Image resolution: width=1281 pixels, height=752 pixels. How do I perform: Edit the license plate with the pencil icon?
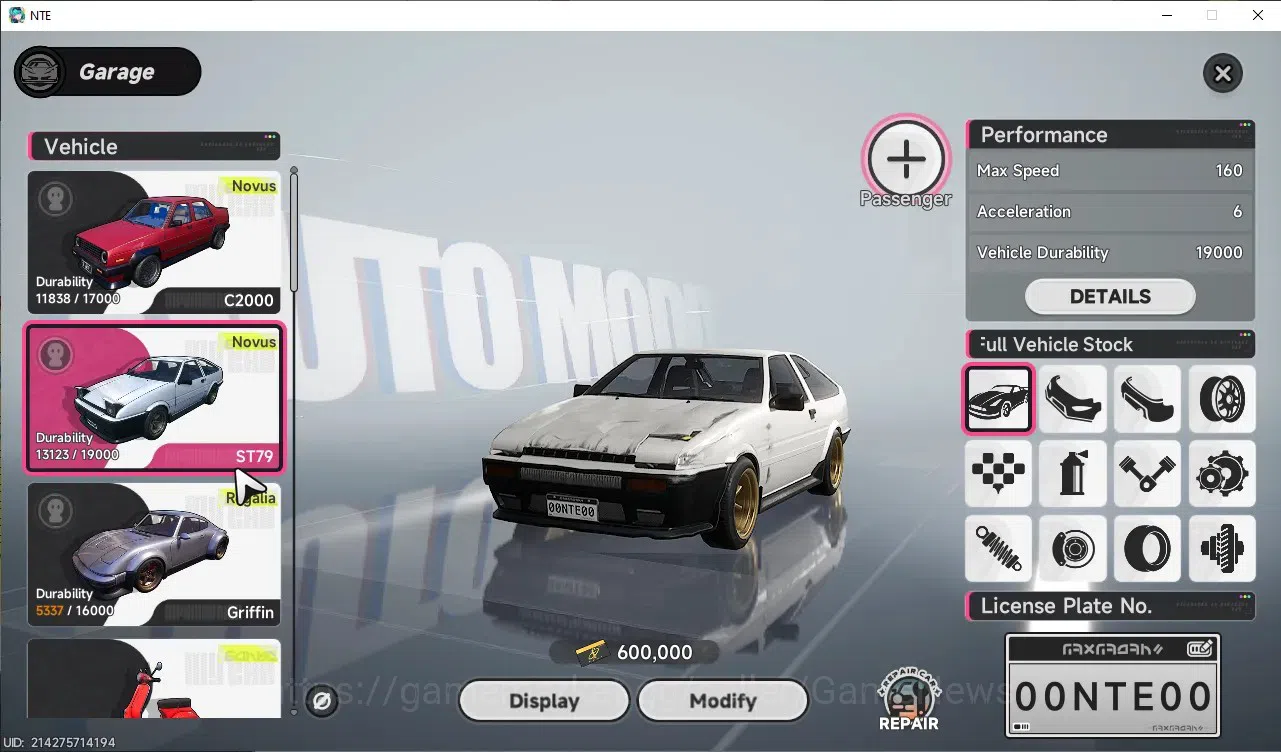pyautogui.click(x=1200, y=649)
